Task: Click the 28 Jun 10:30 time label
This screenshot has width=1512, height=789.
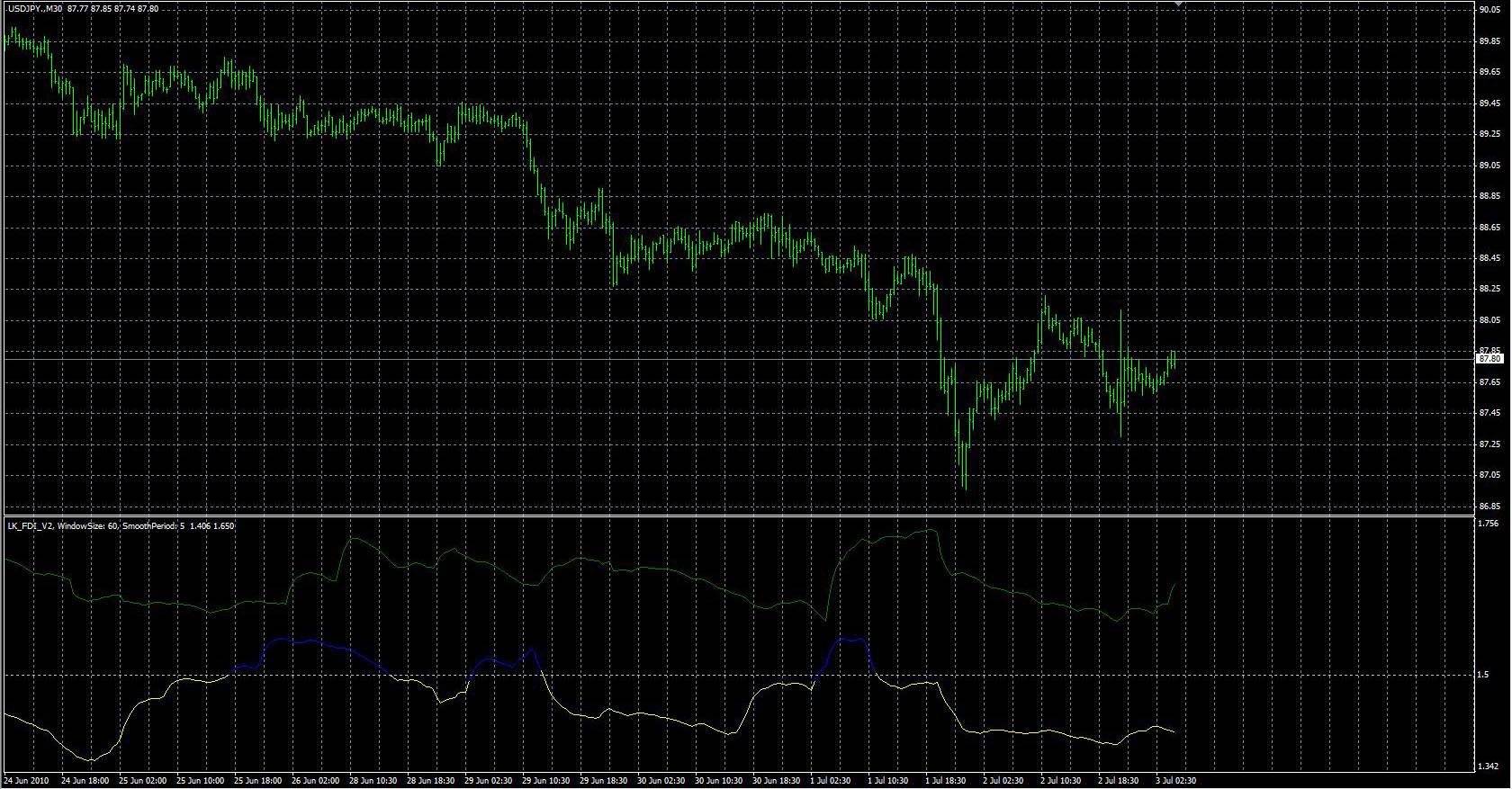Action: pyautogui.click(x=373, y=781)
